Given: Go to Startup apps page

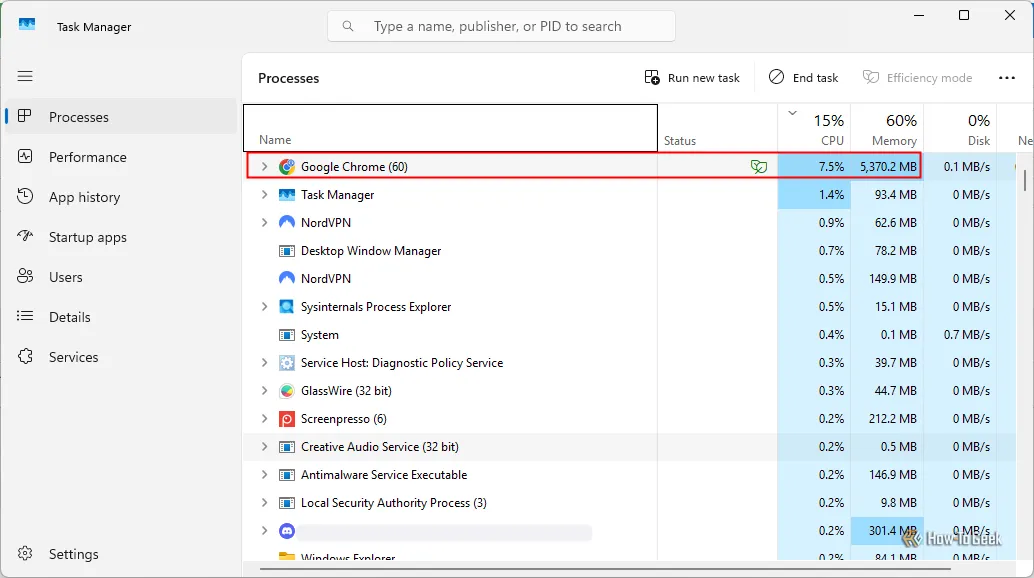Looking at the screenshot, I should 87,237.
